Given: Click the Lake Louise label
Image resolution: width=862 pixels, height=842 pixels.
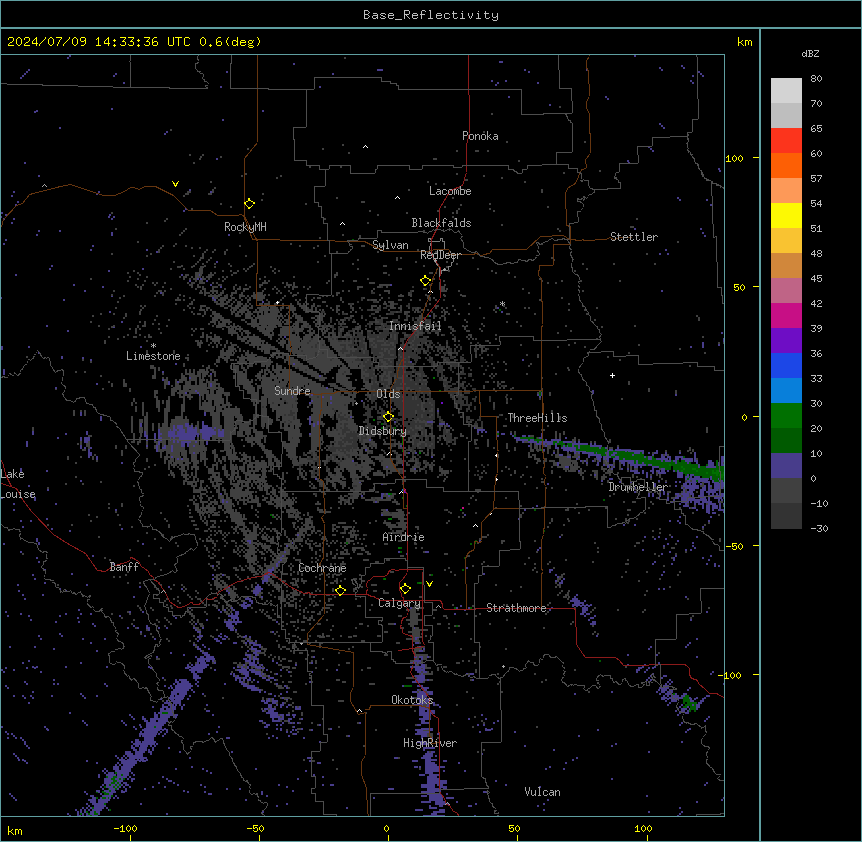Looking at the screenshot, I should coord(18,484).
